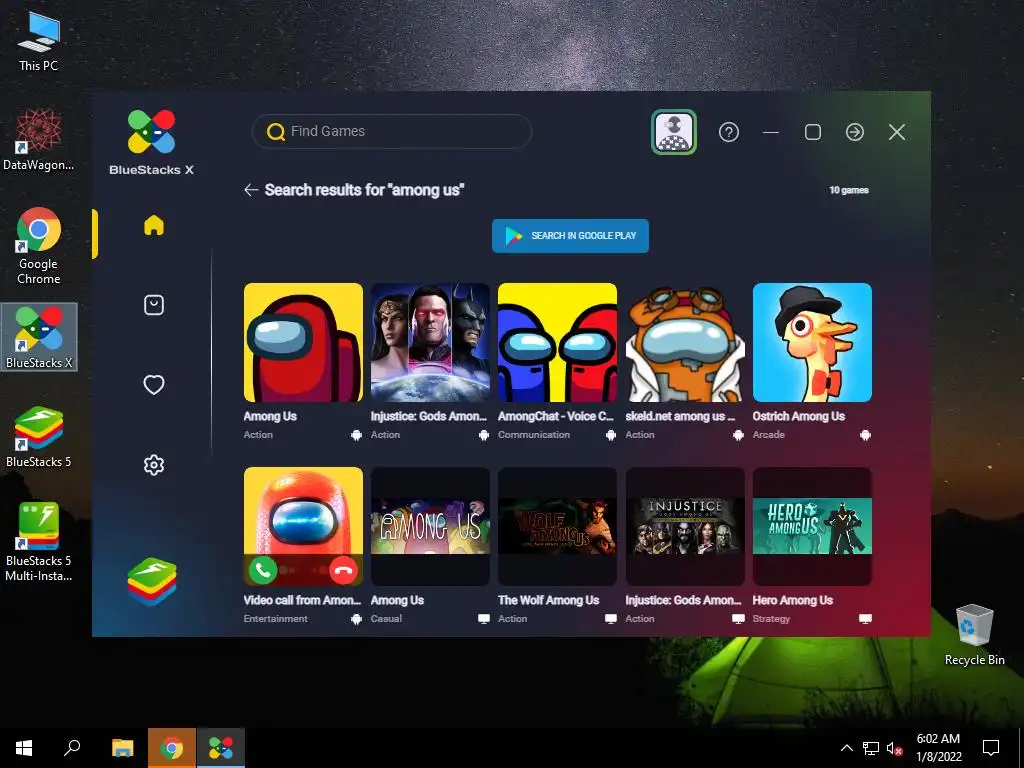Viewport: 1024px width, 768px height.
Task: Expand hidden system tray icons
Action: [x=846, y=748]
